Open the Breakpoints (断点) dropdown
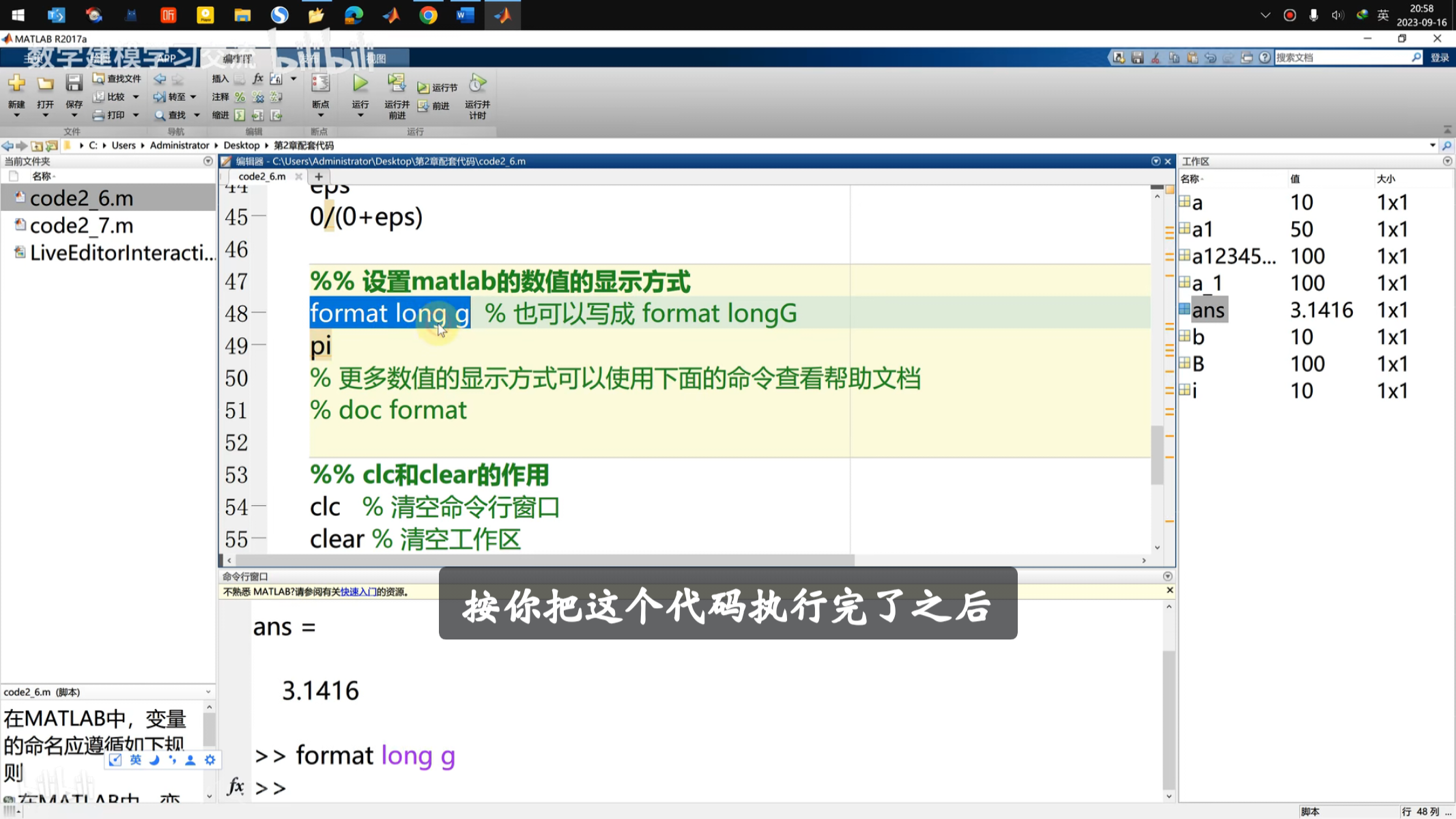The height and width of the screenshot is (819, 1456). pyautogui.click(x=320, y=115)
